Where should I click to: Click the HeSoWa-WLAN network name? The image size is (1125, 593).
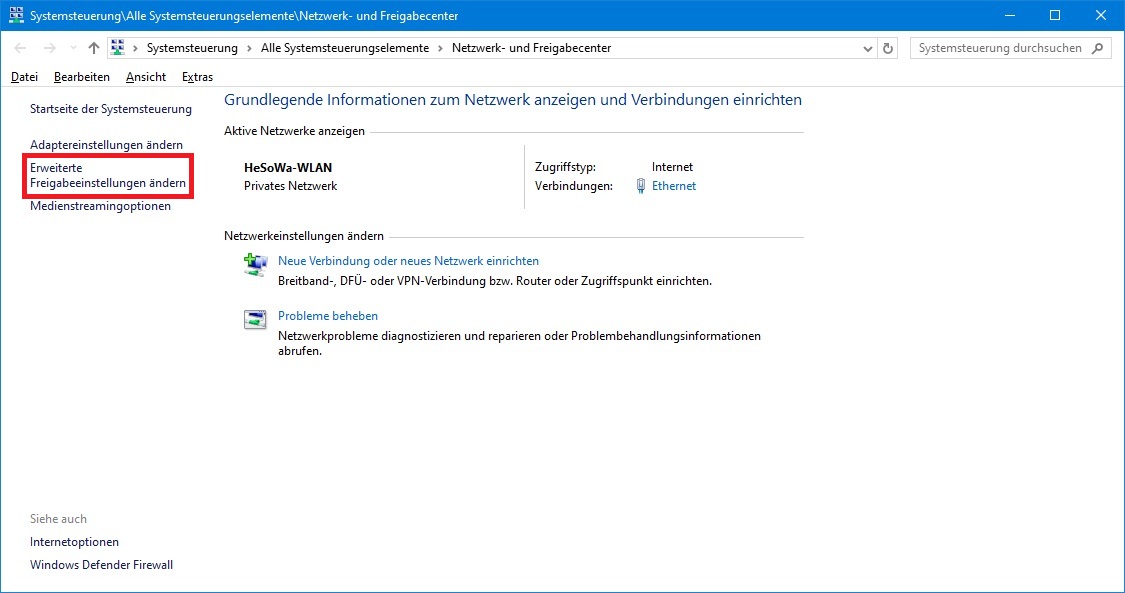288,168
